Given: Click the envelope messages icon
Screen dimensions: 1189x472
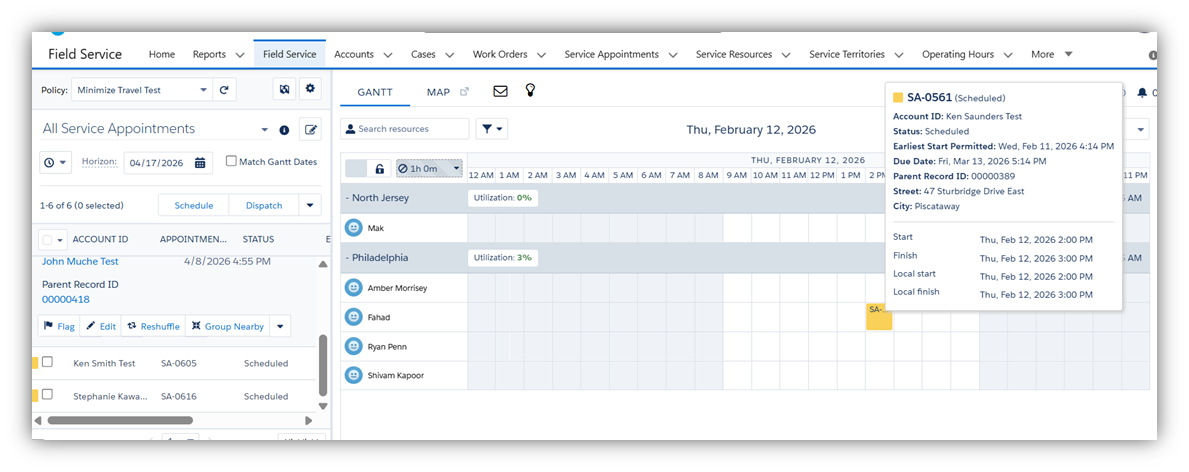Looking at the screenshot, I should coord(500,92).
